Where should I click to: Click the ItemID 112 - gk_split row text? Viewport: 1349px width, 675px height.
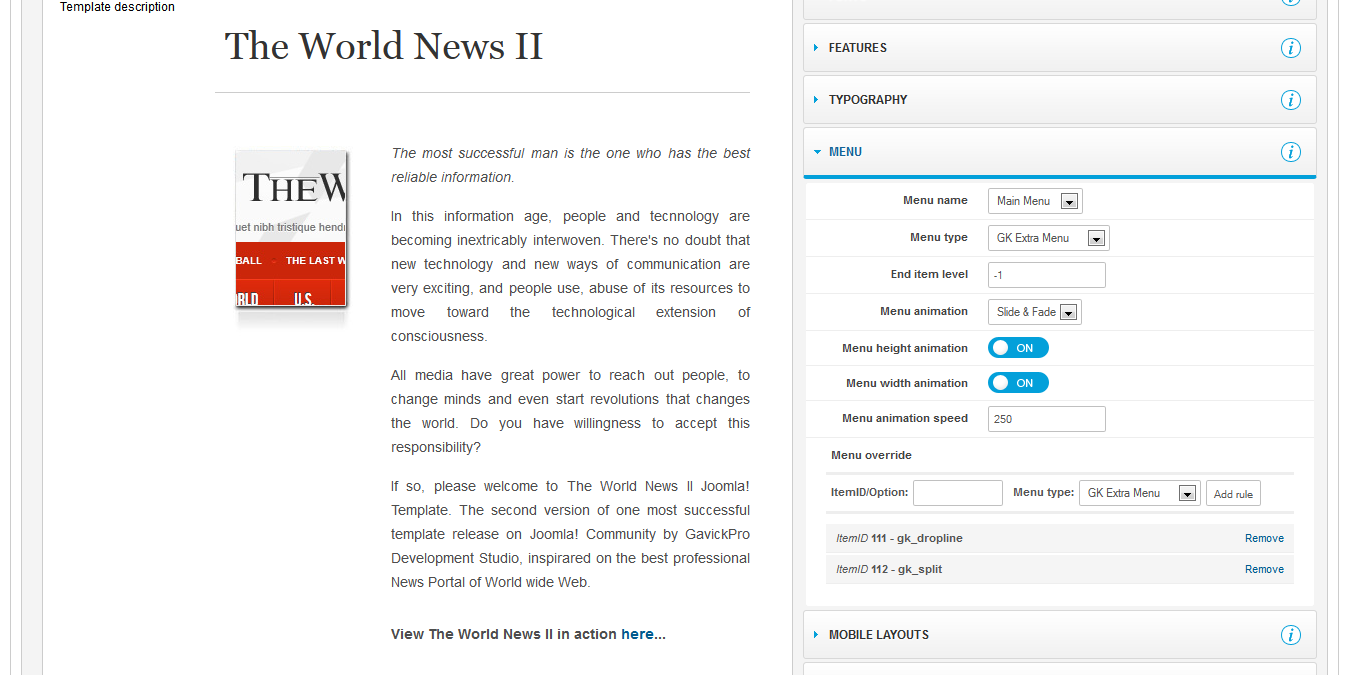[x=889, y=569]
